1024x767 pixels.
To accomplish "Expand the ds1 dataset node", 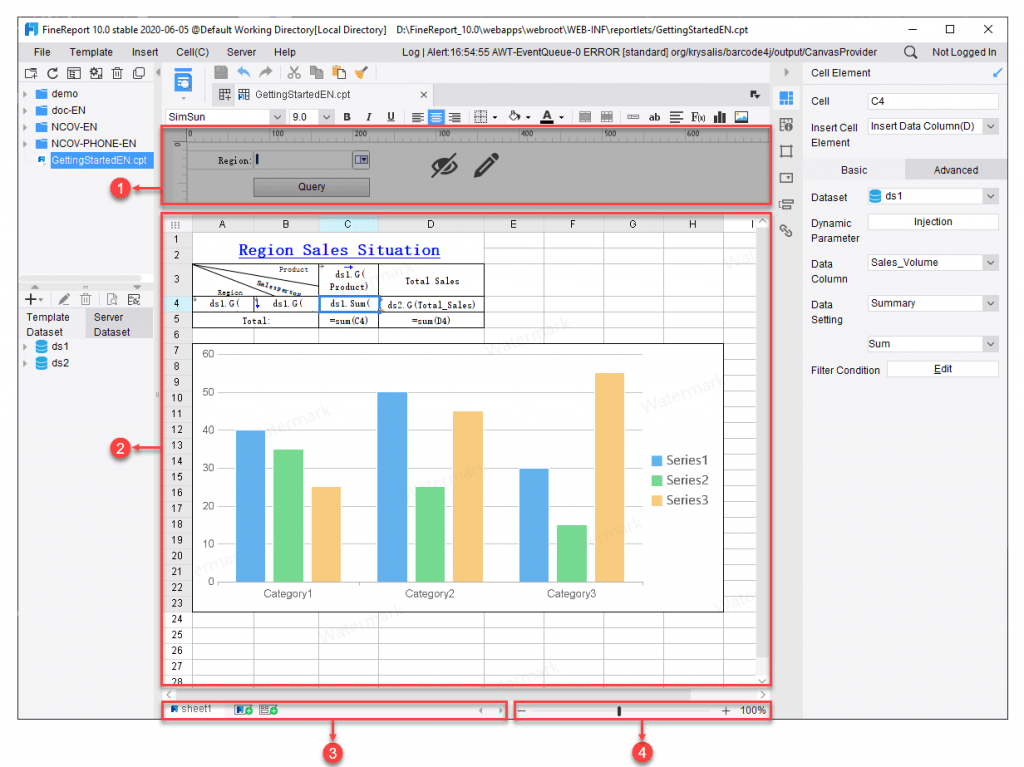I will 25,347.
